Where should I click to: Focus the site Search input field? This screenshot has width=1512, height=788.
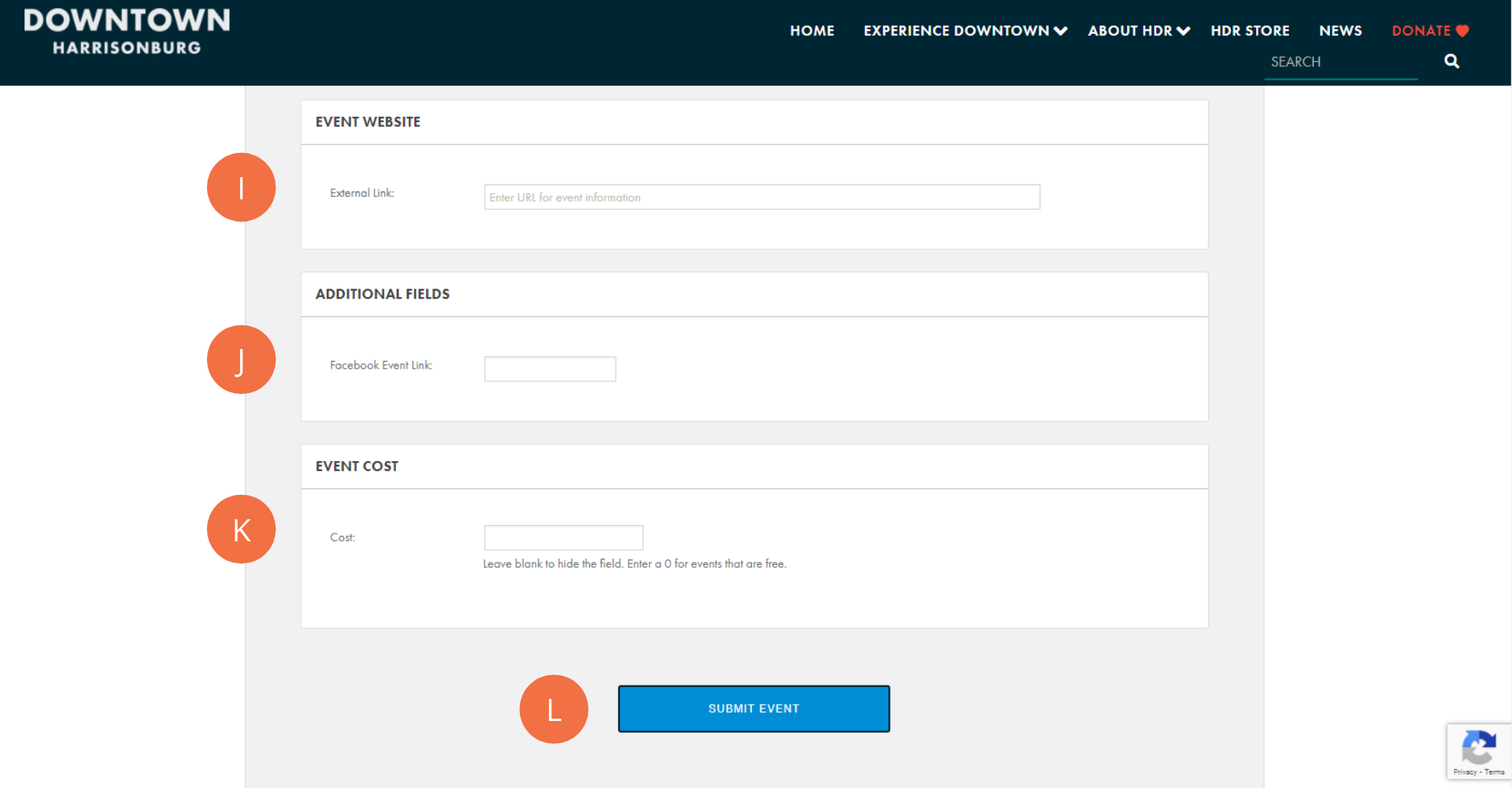(x=1341, y=61)
